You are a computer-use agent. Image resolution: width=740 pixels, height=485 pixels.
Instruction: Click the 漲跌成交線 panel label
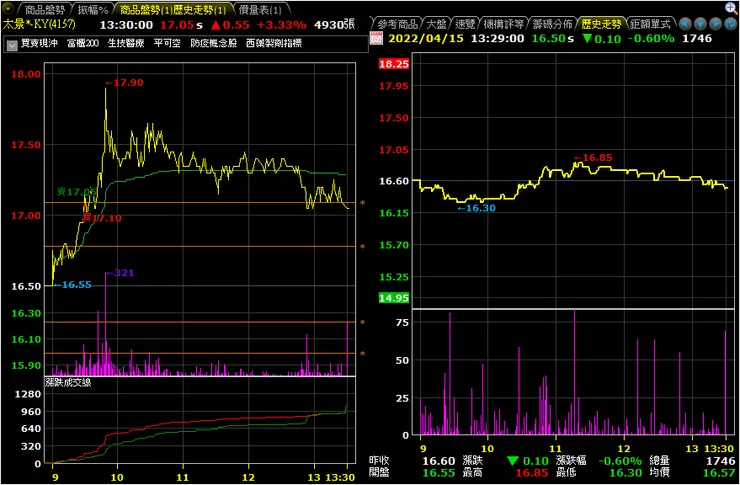[x=68, y=383]
